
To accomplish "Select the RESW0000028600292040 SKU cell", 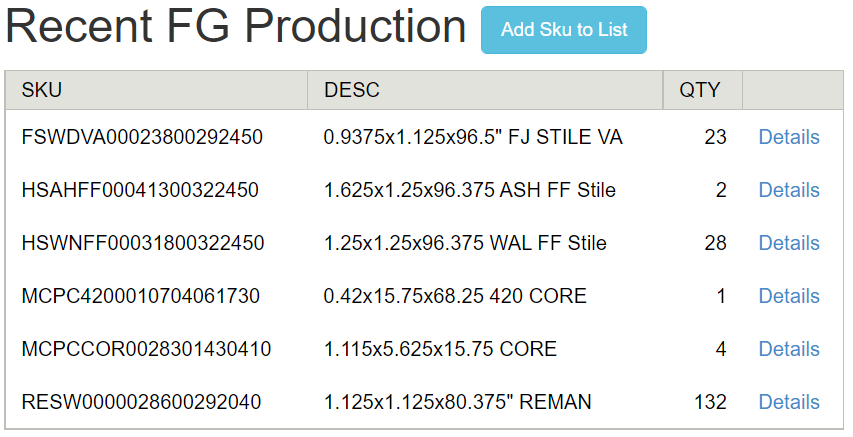I will click(x=141, y=402).
